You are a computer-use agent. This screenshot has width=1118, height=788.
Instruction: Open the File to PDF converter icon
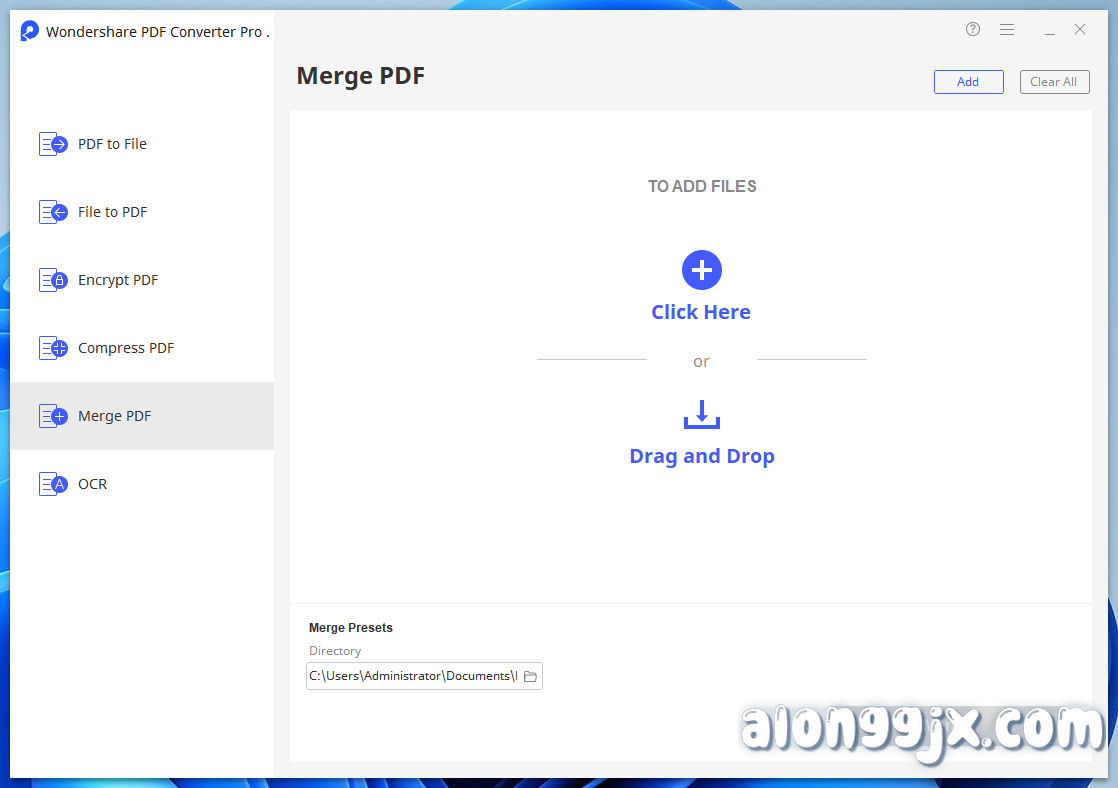[x=53, y=211]
